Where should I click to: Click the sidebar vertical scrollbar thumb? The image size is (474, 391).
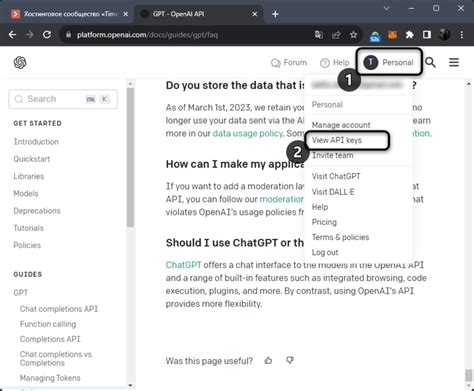tap(130, 157)
